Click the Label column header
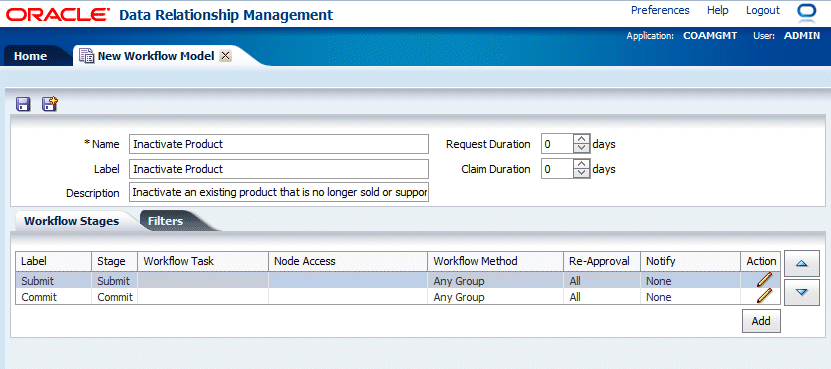 [x=53, y=261]
